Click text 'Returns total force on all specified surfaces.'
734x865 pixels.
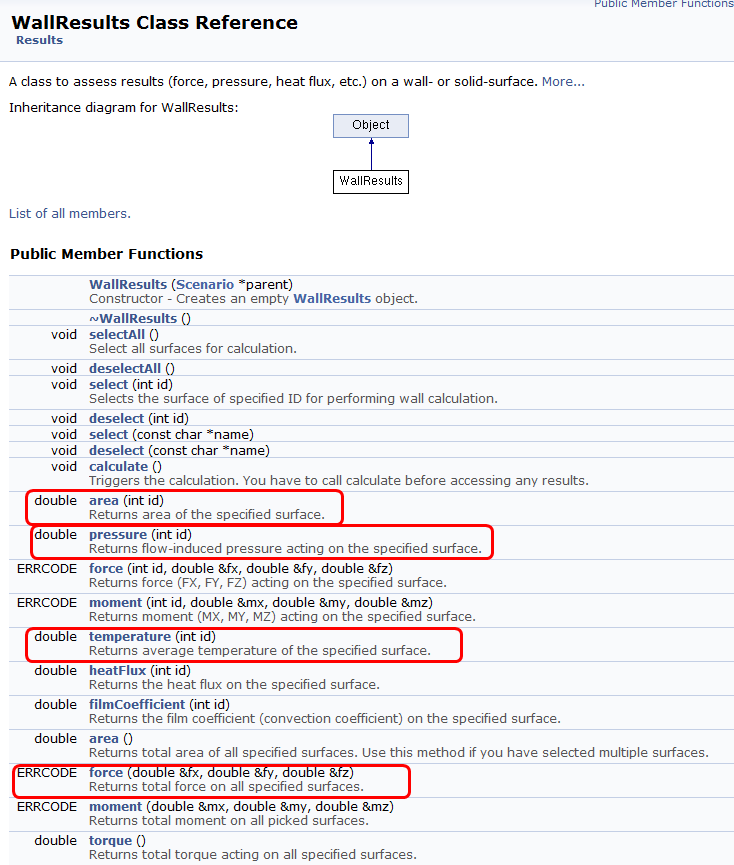(226, 787)
